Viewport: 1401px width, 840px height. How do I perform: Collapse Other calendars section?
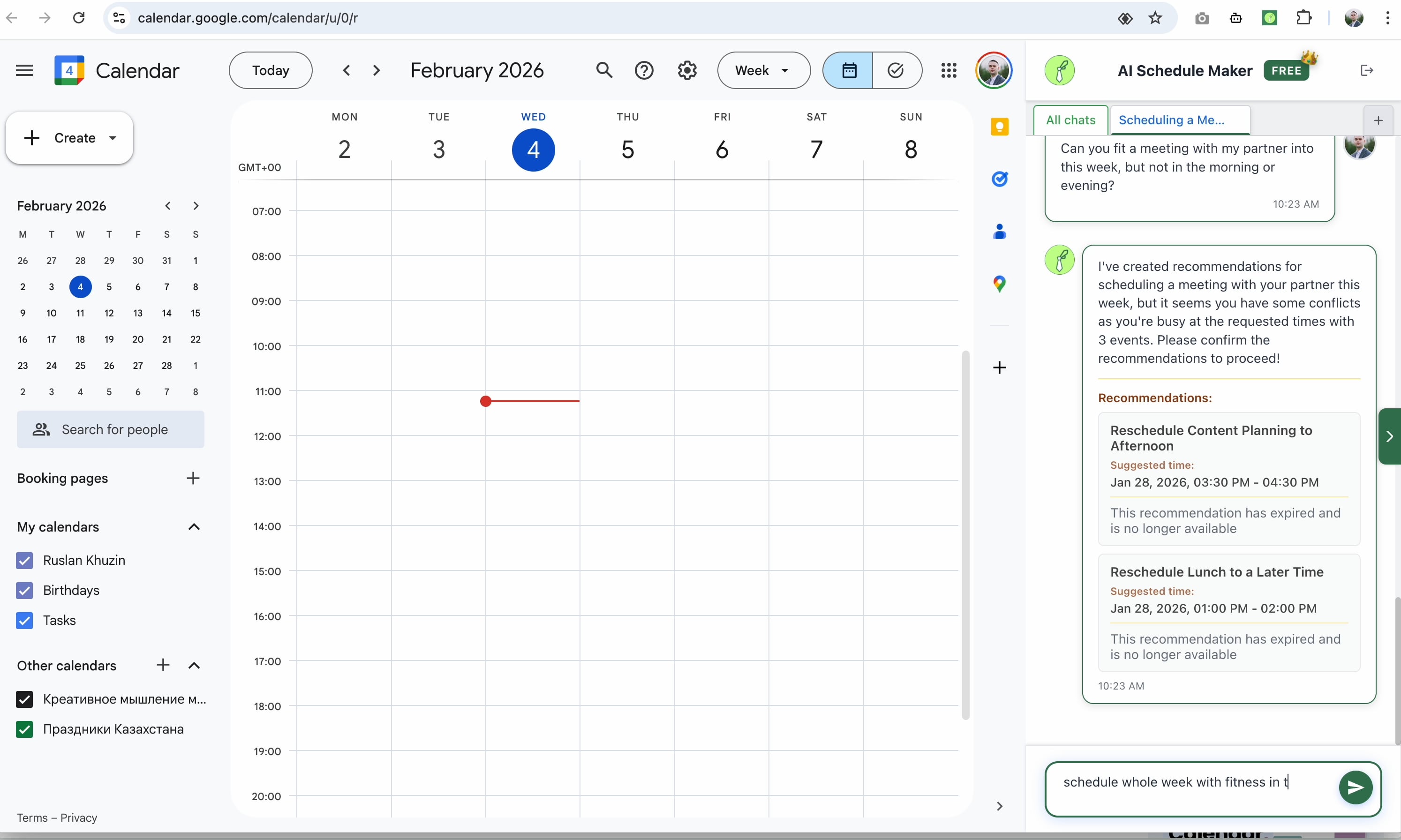point(194,665)
